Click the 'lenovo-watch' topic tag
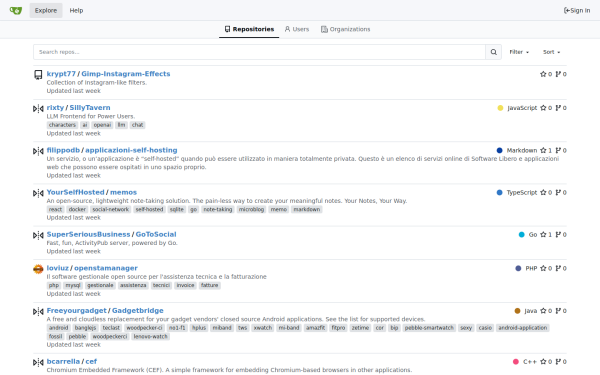 point(150,336)
